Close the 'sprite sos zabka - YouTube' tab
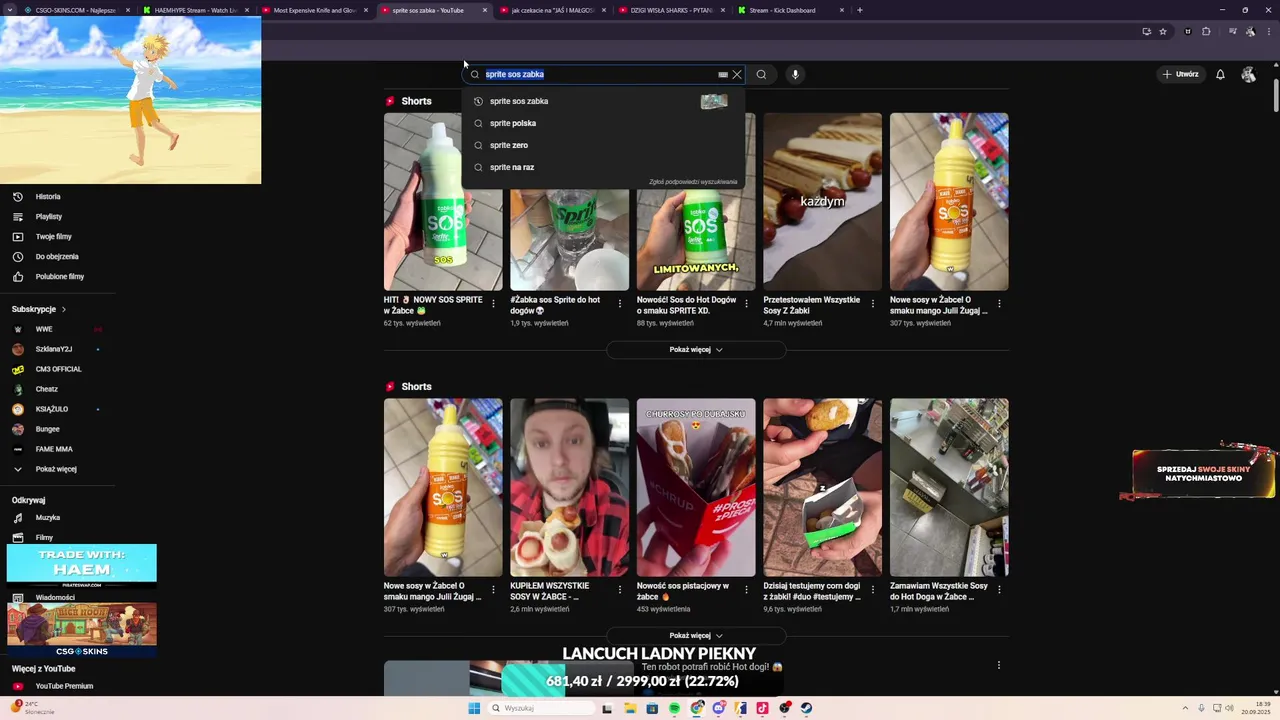 (485, 10)
